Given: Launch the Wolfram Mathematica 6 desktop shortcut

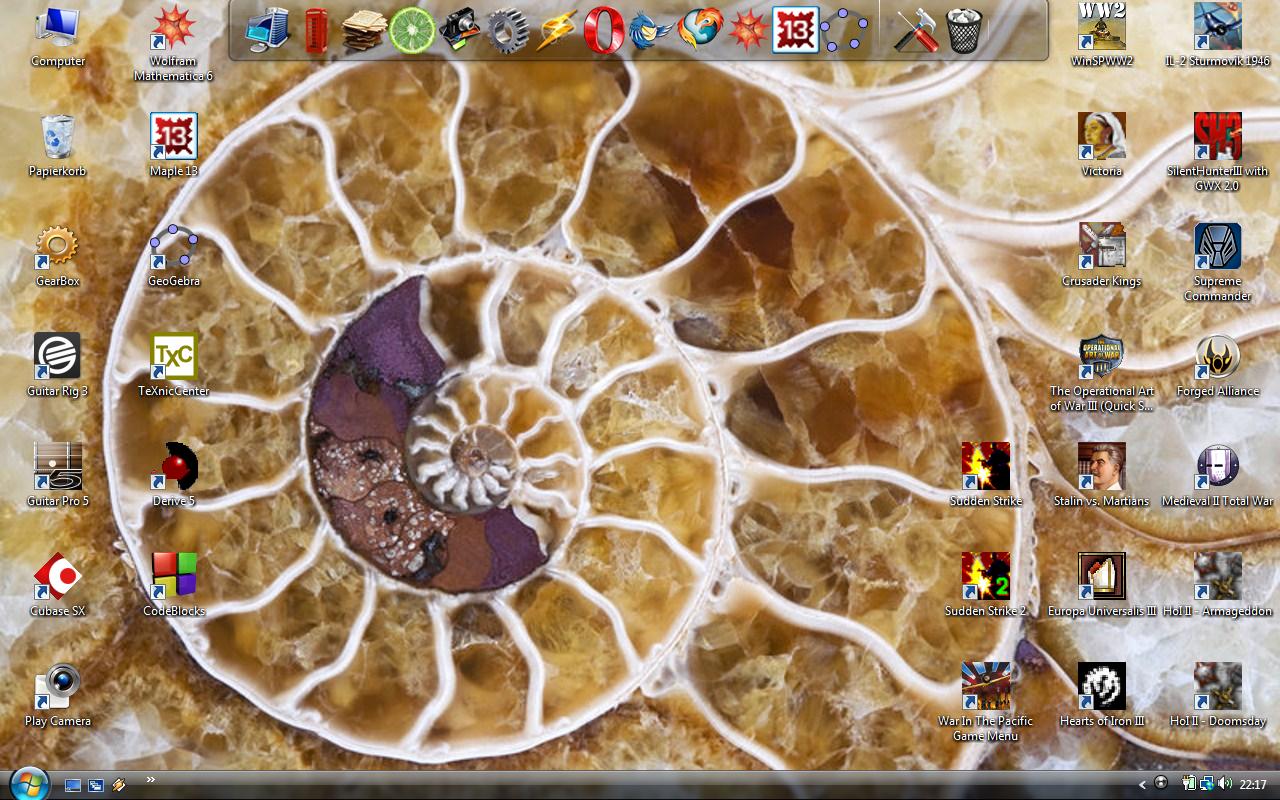Looking at the screenshot, I should 174,44.
